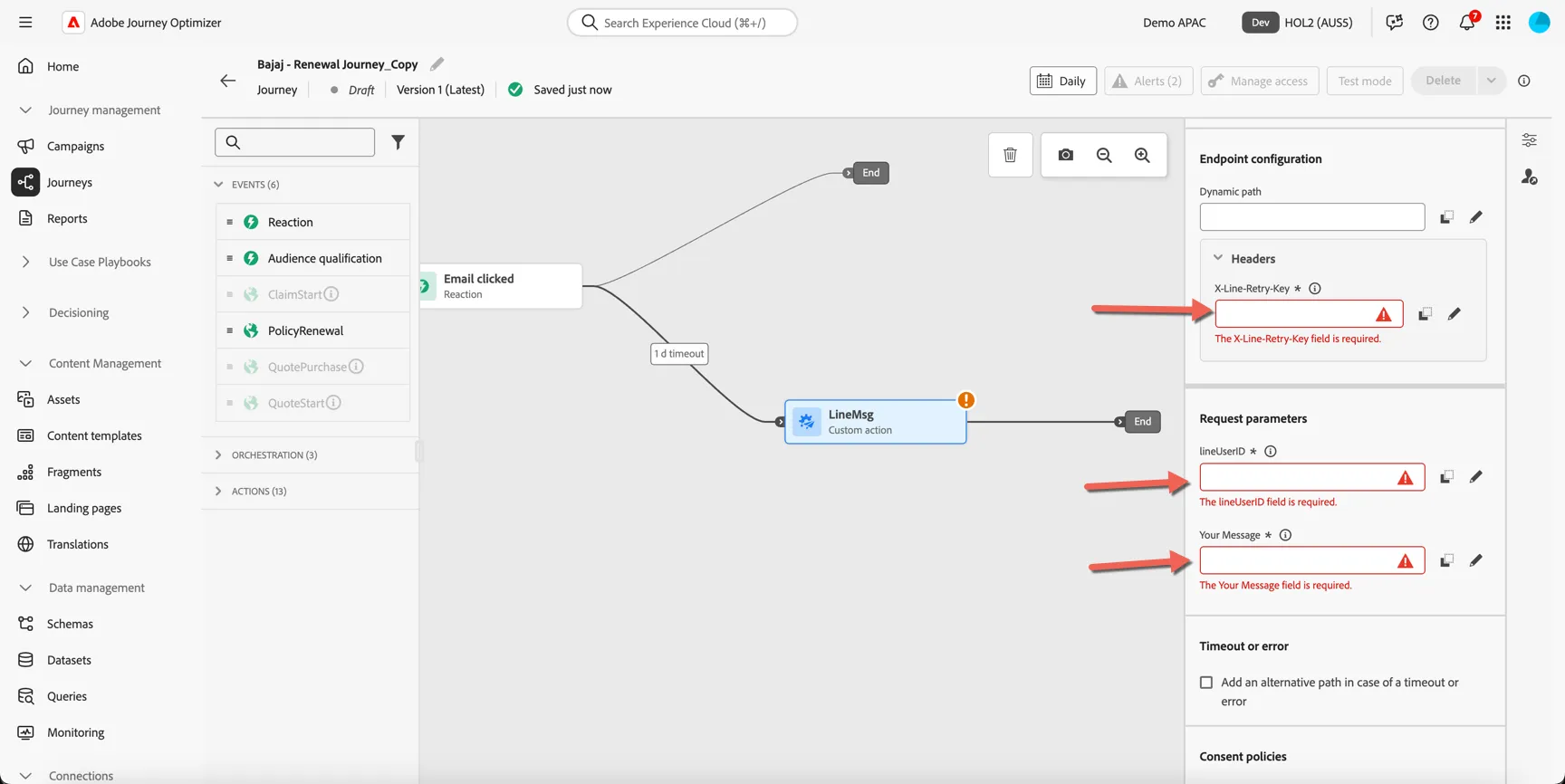Image resolution: width=1565 pixels, height=784 pixels.
Task: Open the notifications bell
Action: (x=1467, y=23)
